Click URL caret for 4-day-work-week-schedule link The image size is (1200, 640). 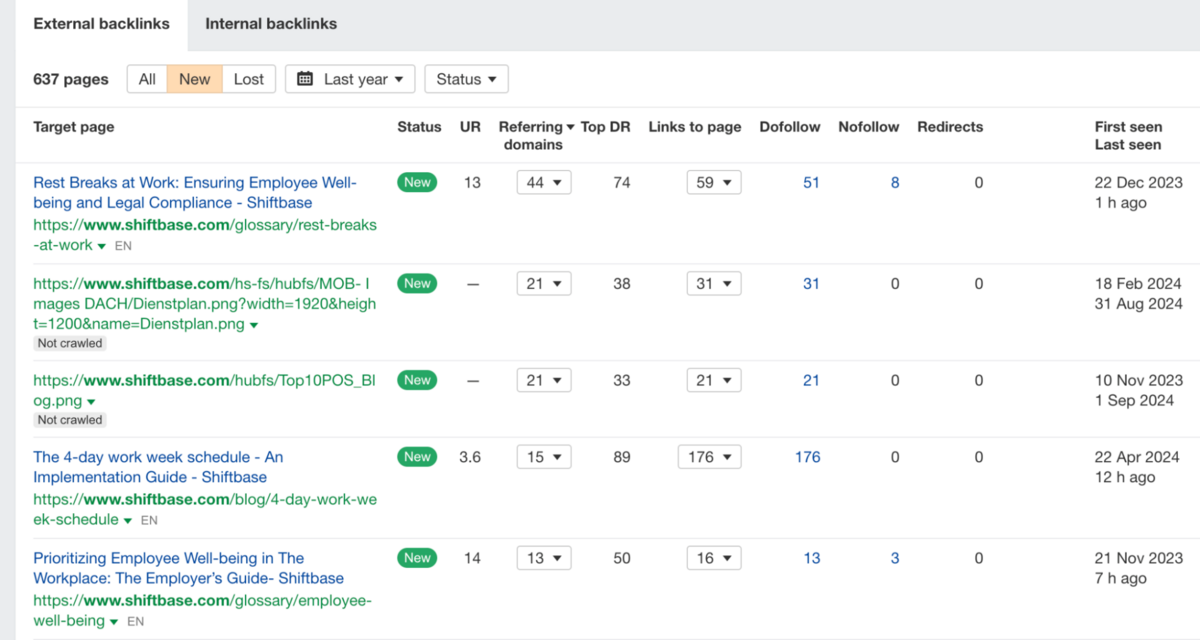128,521
